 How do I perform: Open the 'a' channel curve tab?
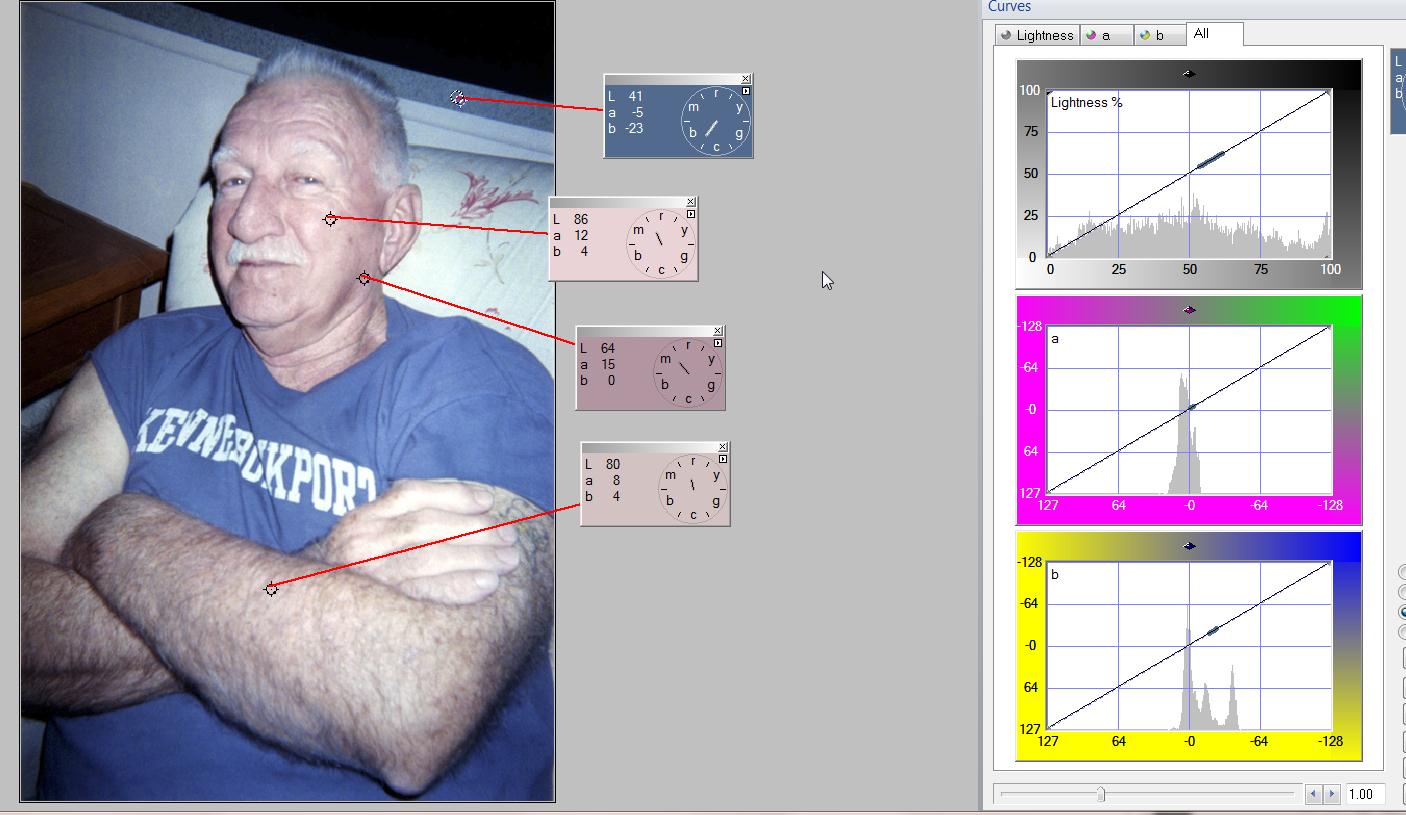click(1106, 35)
